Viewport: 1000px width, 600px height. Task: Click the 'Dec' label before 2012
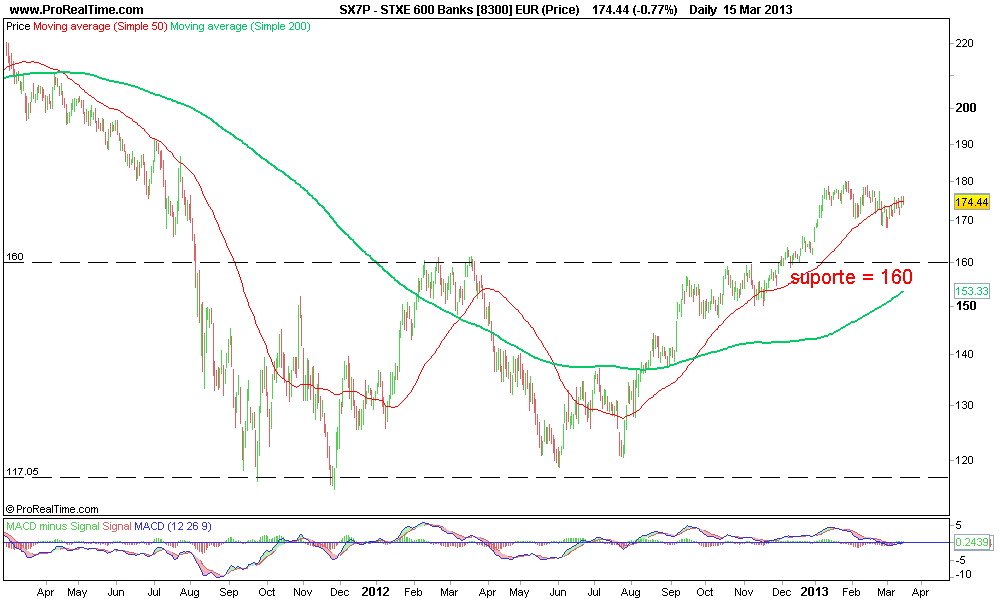[x=339, y=592]
